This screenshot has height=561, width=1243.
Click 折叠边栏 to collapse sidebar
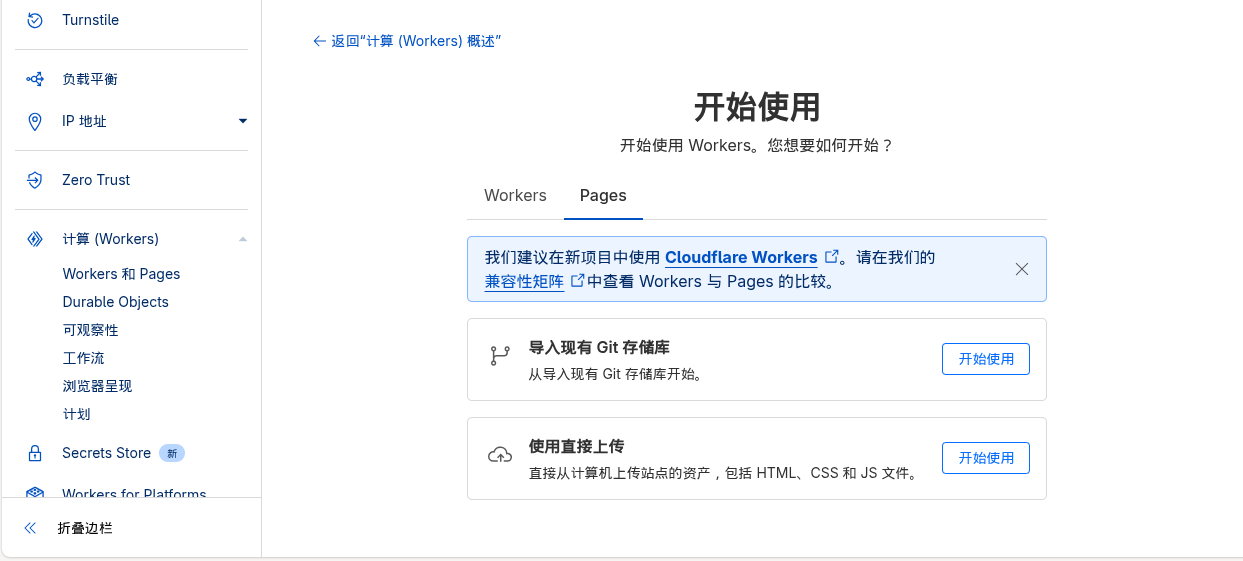(x=85, y=528)
